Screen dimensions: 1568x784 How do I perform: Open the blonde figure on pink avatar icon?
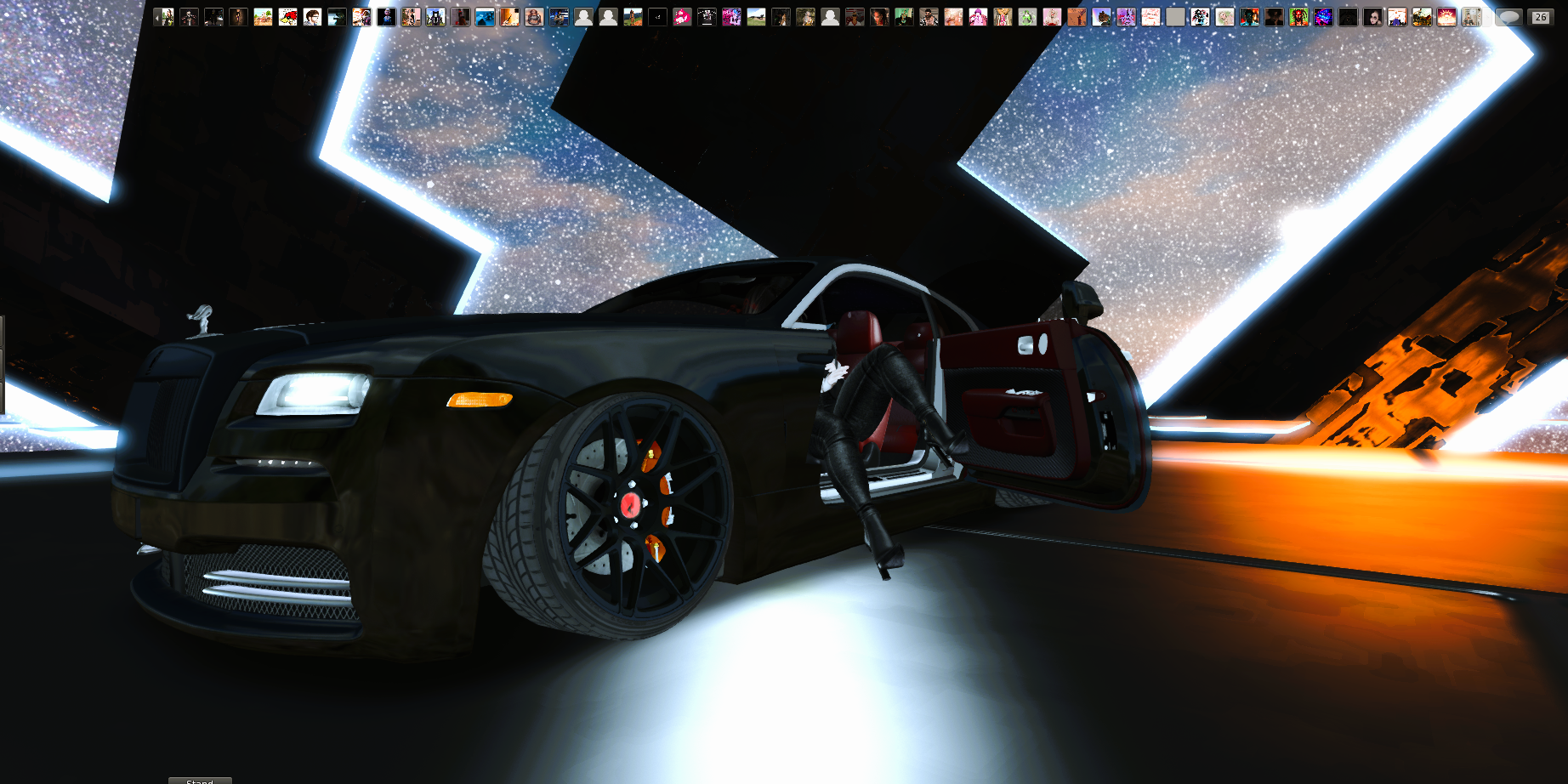[x=1052, y=17]
